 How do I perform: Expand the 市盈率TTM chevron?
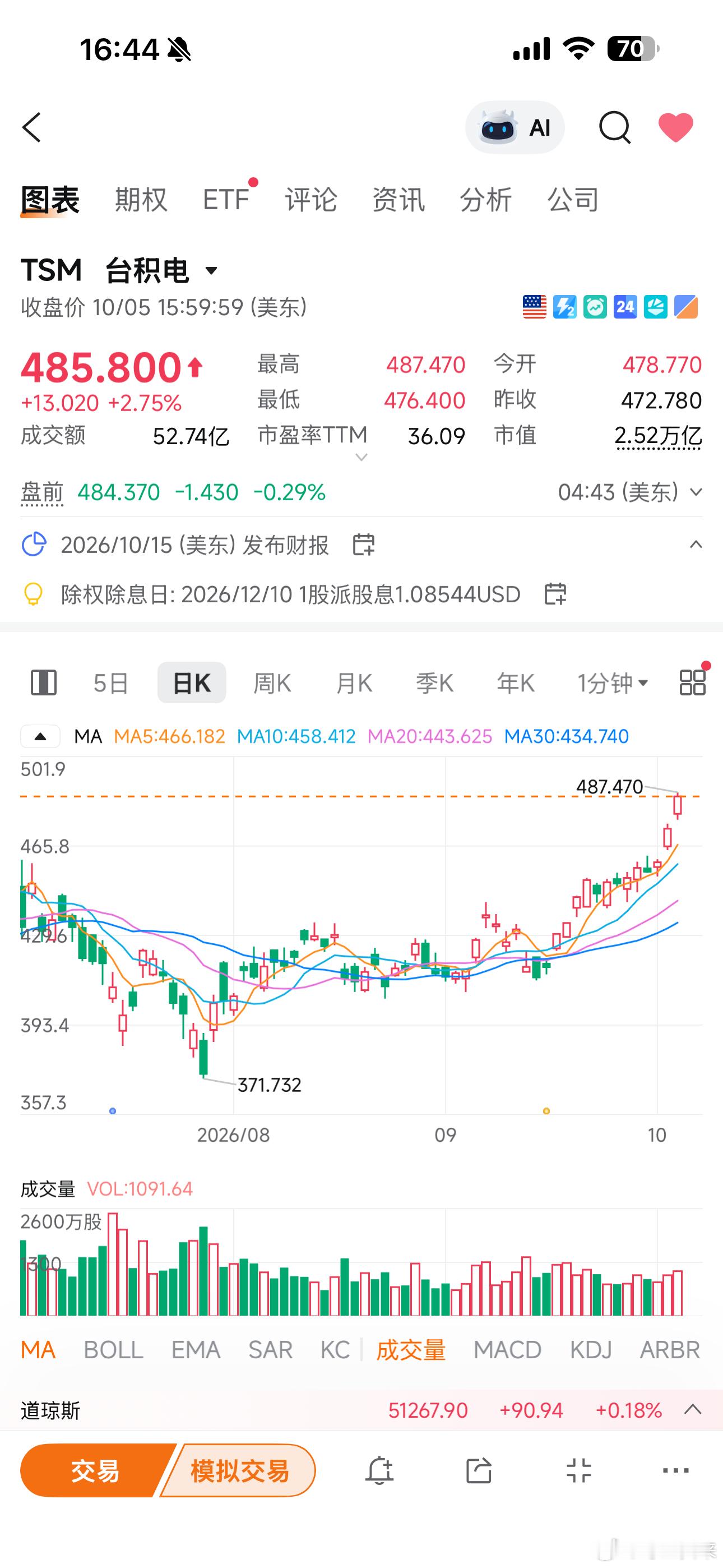(361, 457)
